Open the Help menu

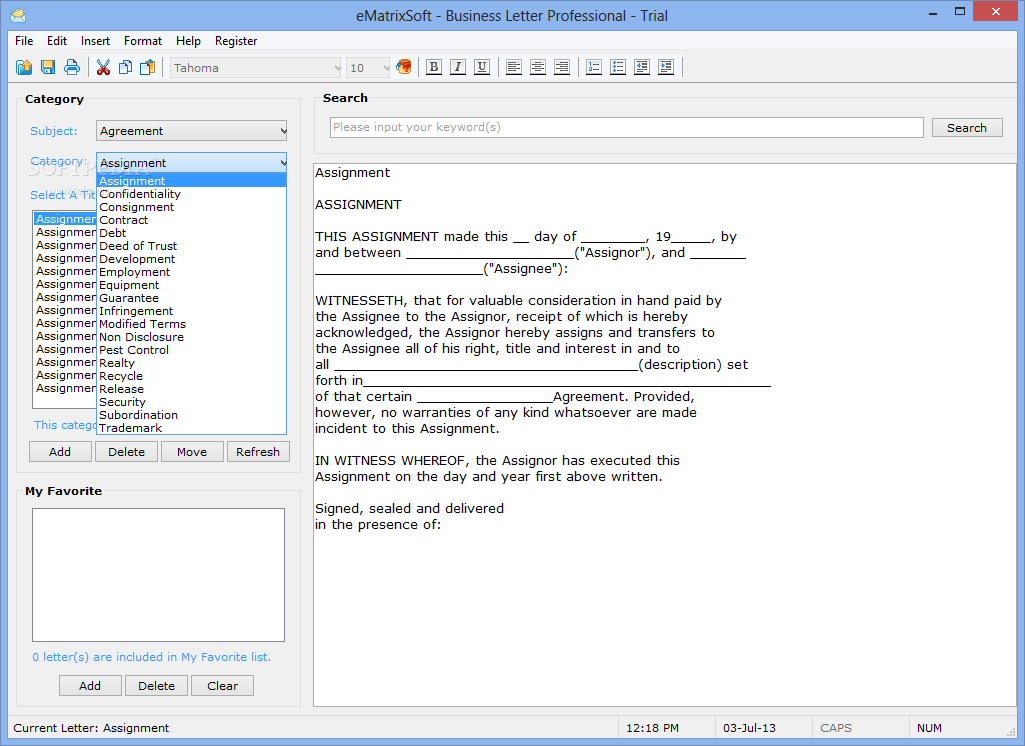click(188, 41)
